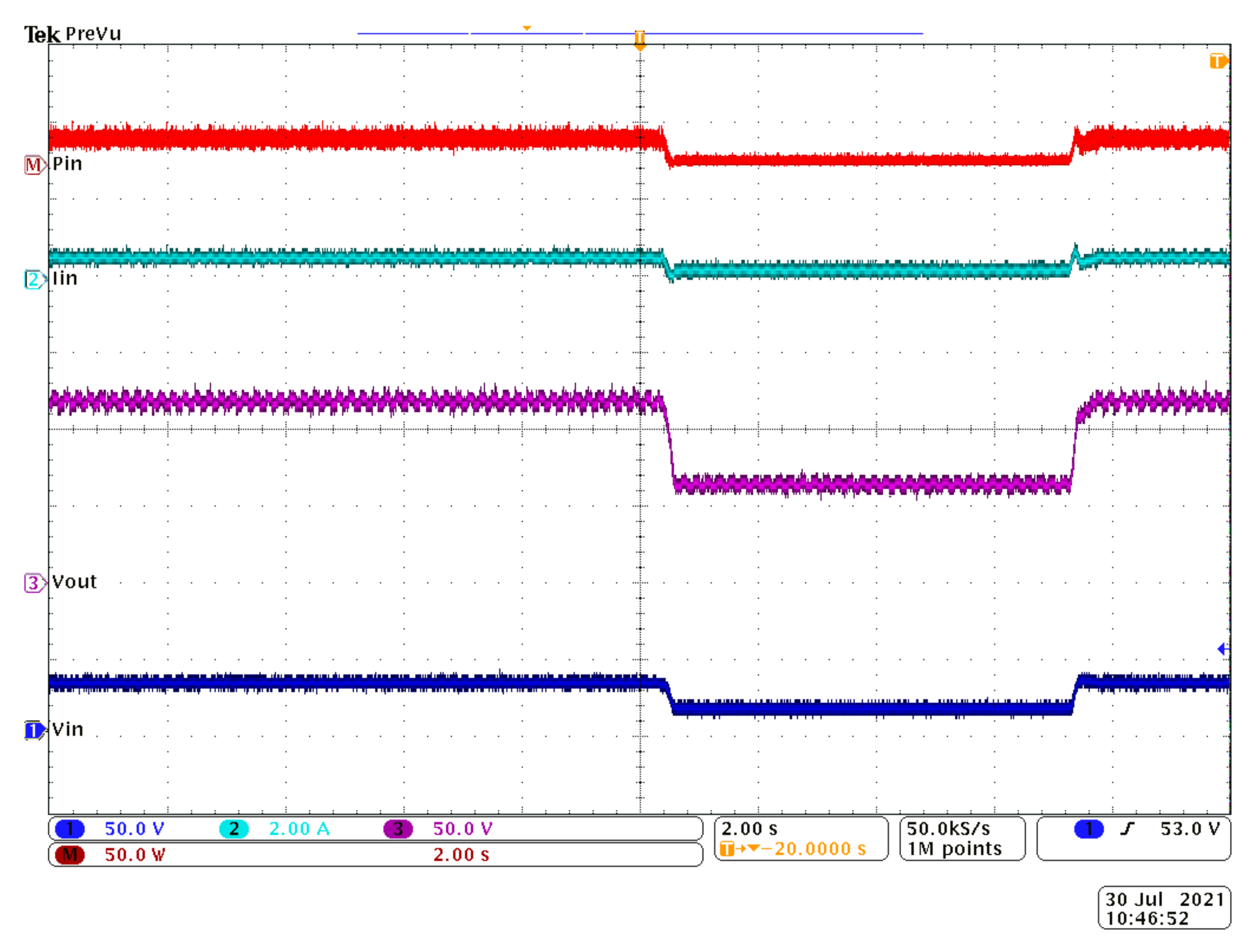This screenshot has height=952, width=1259.
Task: Click the orange T trigger marker atop graticule
Action: click(x=640, y=40)
